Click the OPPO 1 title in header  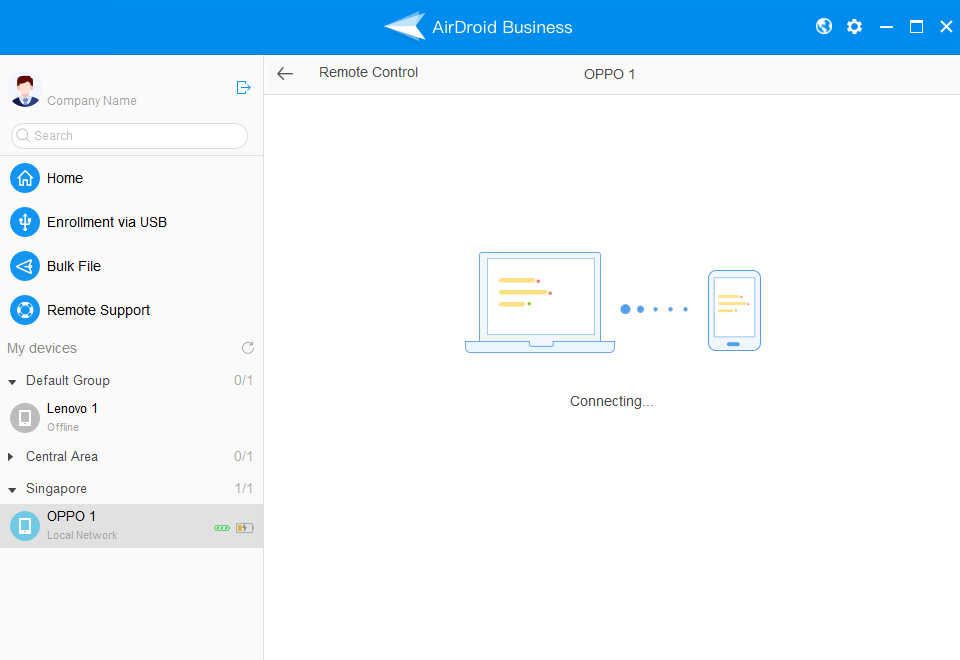point(609,74)
